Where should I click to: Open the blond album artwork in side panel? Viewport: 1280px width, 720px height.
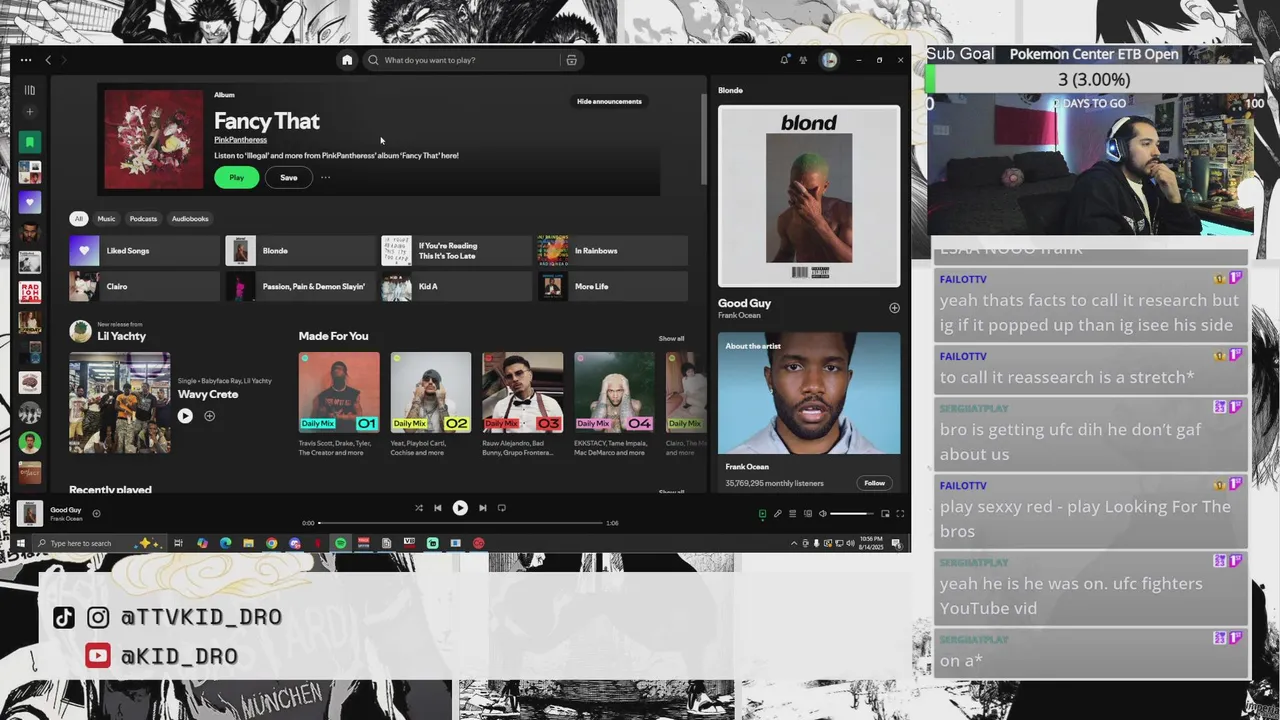pyautogui.click(x=809, y=196)
